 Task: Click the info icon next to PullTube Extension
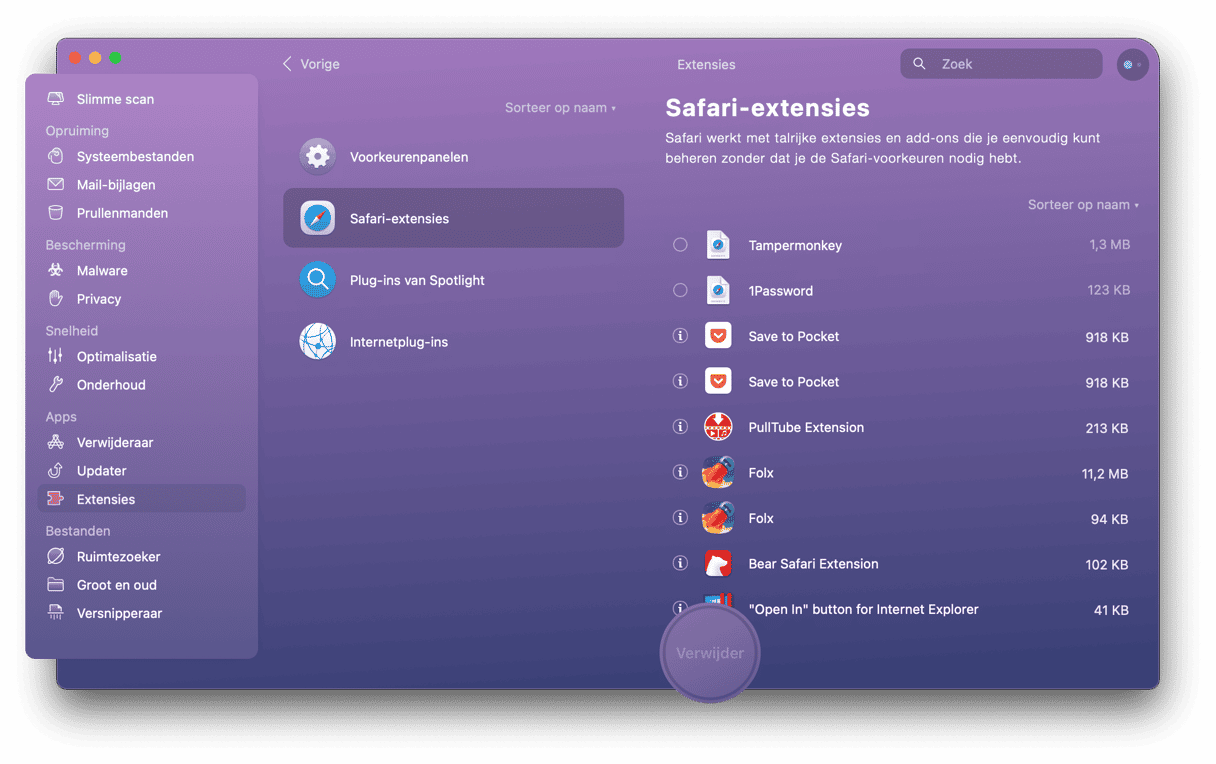(680, 427)
